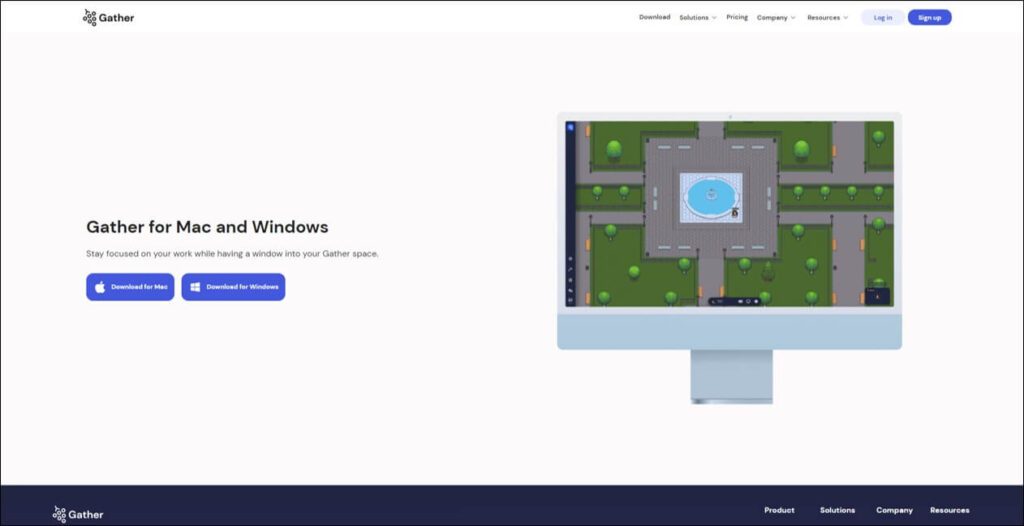Viewport: 1024px width, 526px height.
Task: Open the Pricing page link
Action: (737, 17)
